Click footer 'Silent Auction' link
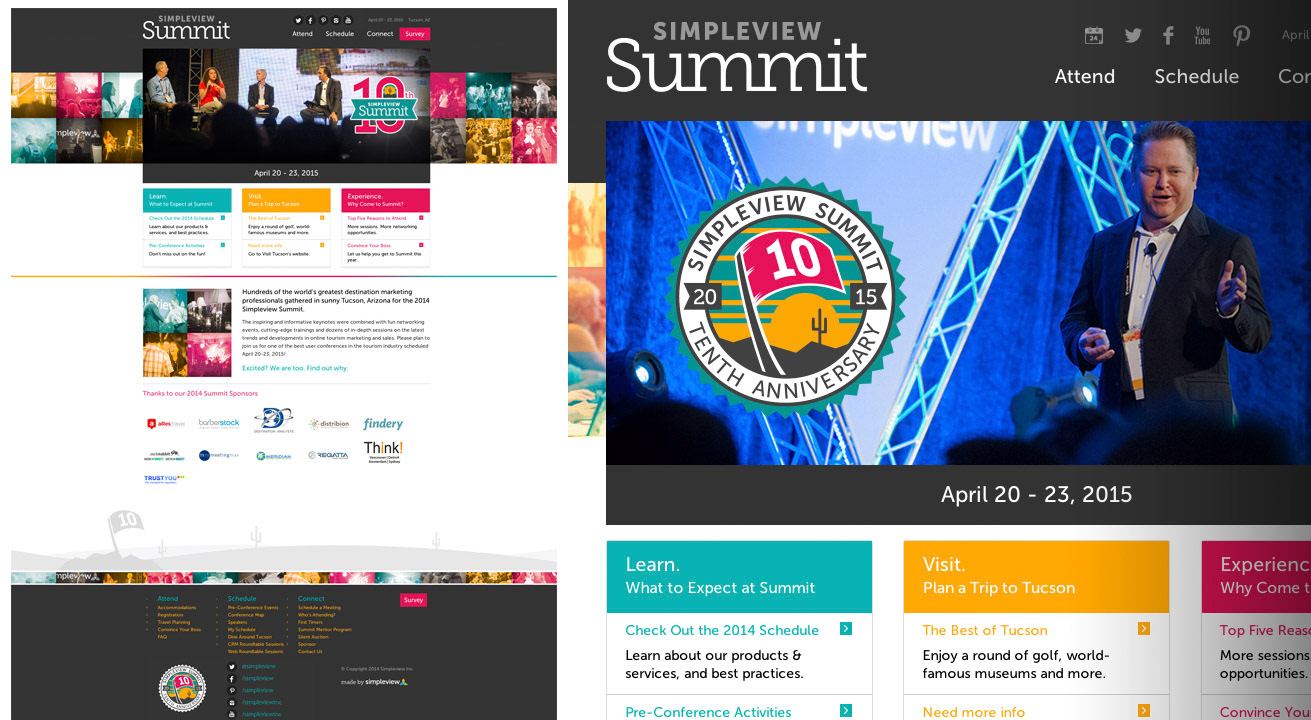 pos(313,637)
